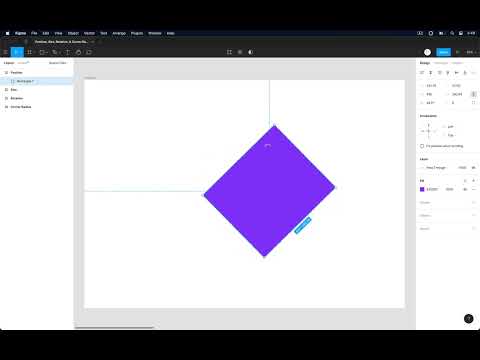Image resolution: width=480 pixels, height=360 pixels.
Task: Add an effect with Effects plus icon
Action: click(473, 215)
